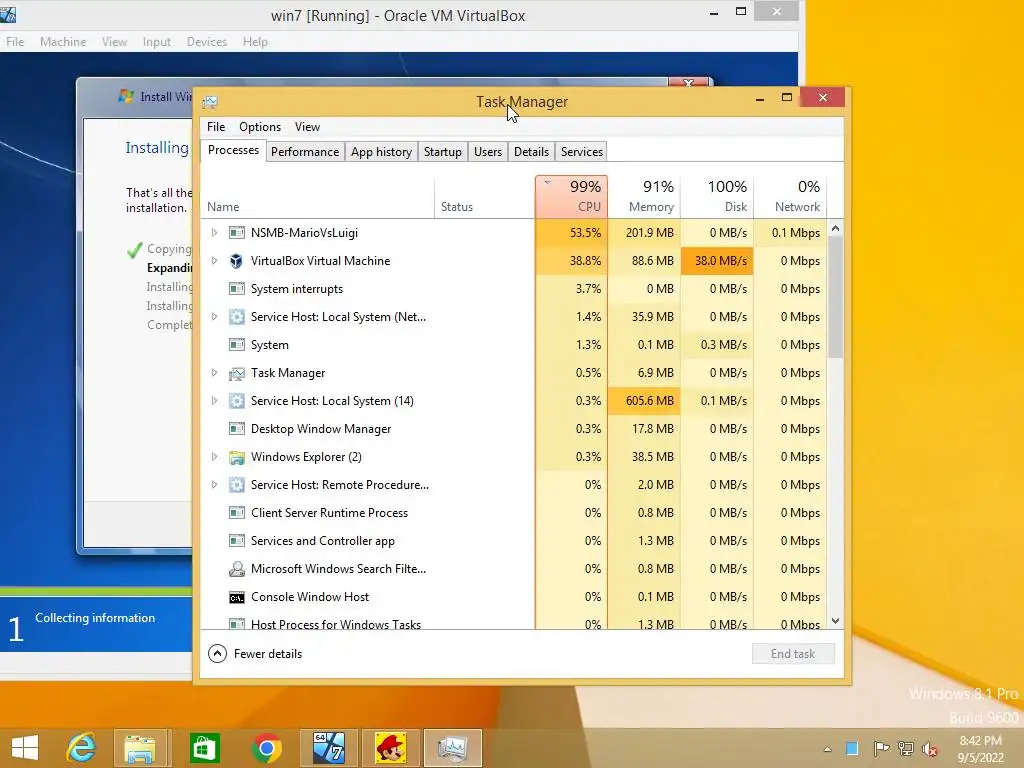Open File Explorer from the taskbar
1024x768 pixels.
pyautogui.click(x=141, y=748)
